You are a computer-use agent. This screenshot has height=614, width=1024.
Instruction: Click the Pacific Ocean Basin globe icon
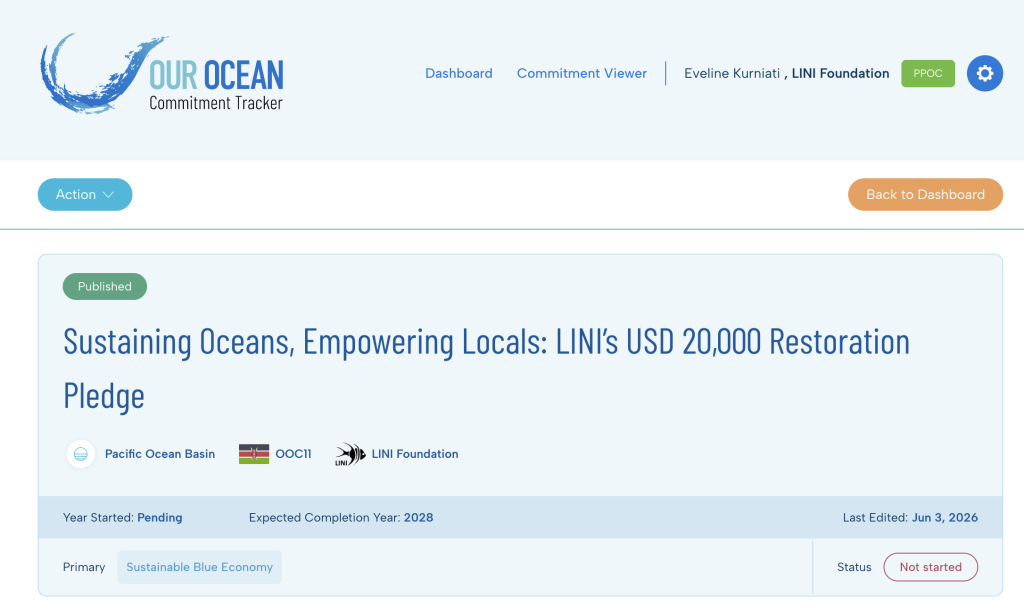[81, 454]
